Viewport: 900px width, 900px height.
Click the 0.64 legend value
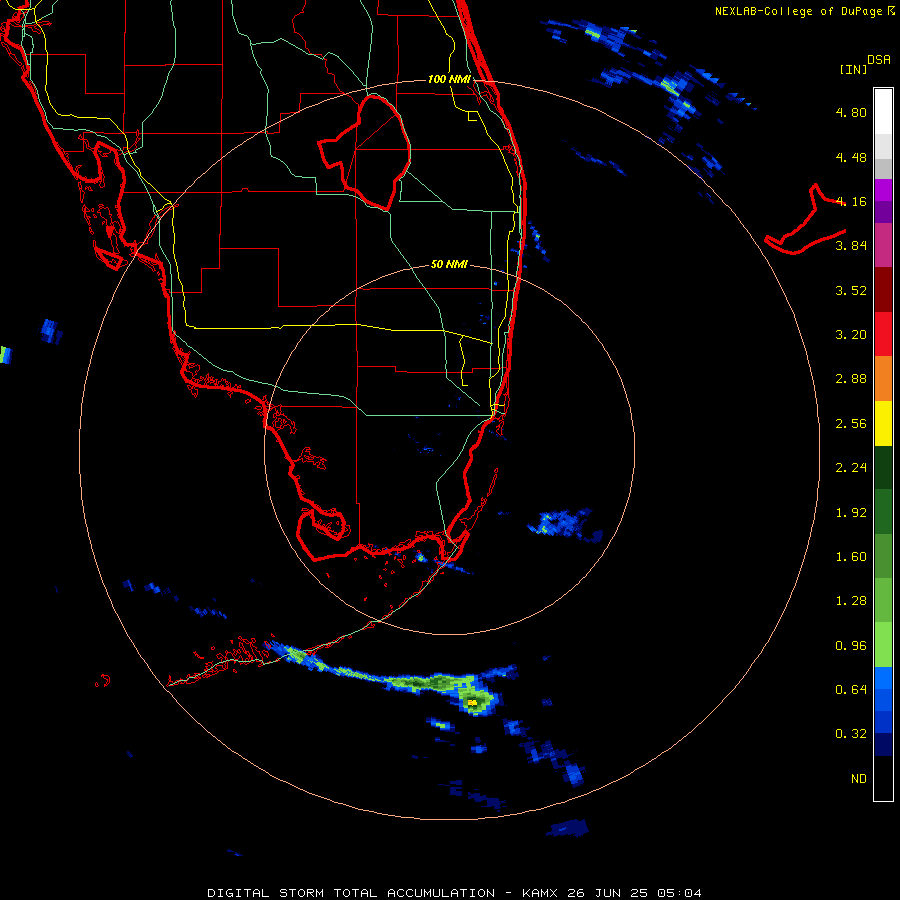pos(851,689)
